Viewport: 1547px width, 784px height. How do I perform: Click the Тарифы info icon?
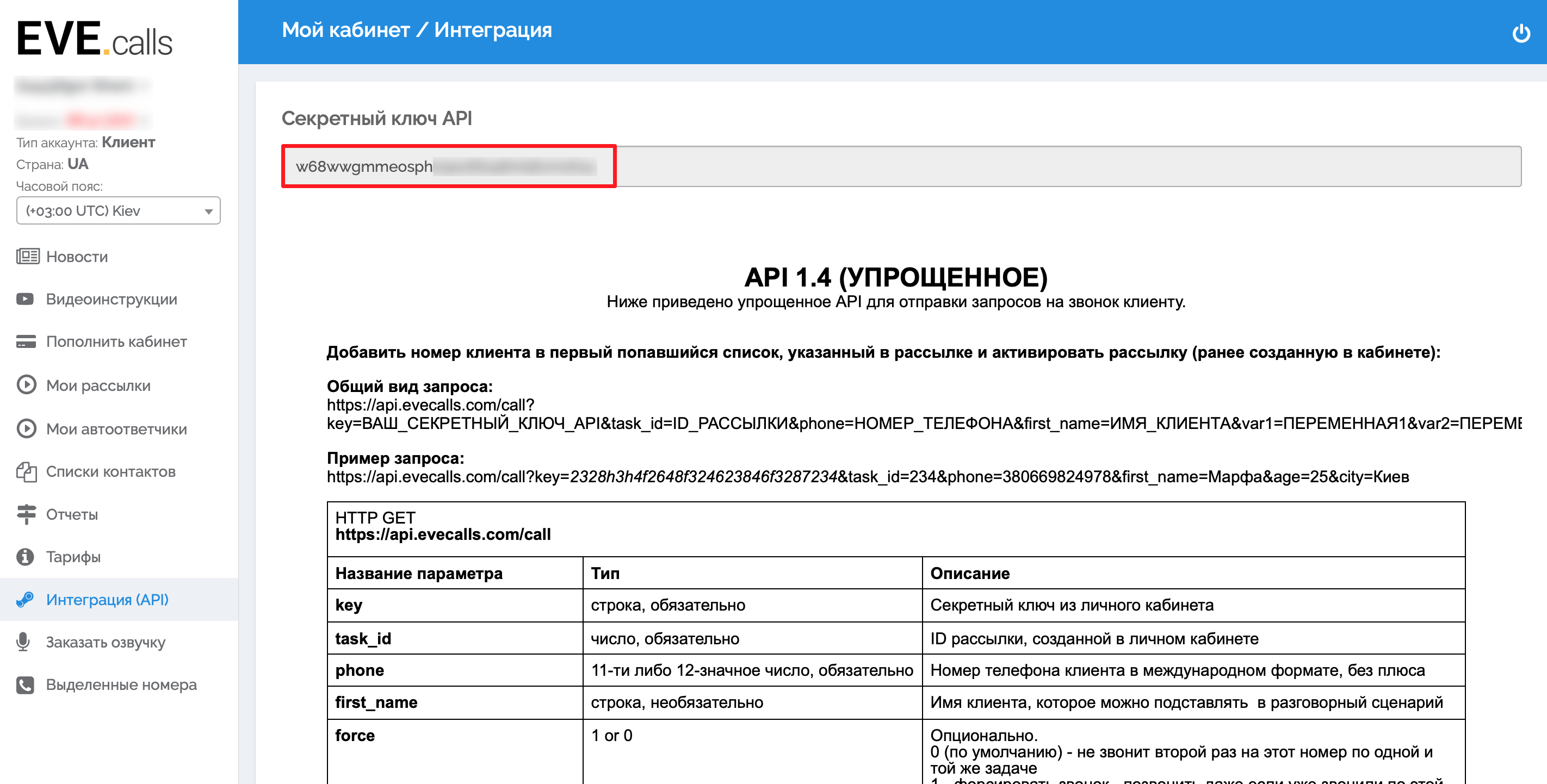(25, 557)
